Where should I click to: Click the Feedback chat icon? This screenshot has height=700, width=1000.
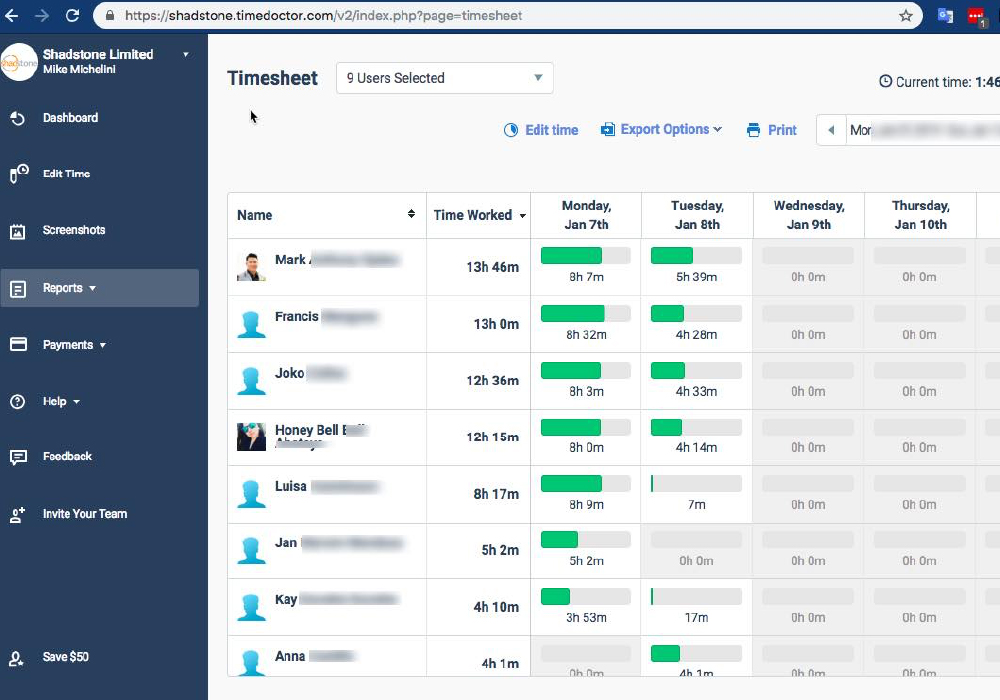click(18, 457)
